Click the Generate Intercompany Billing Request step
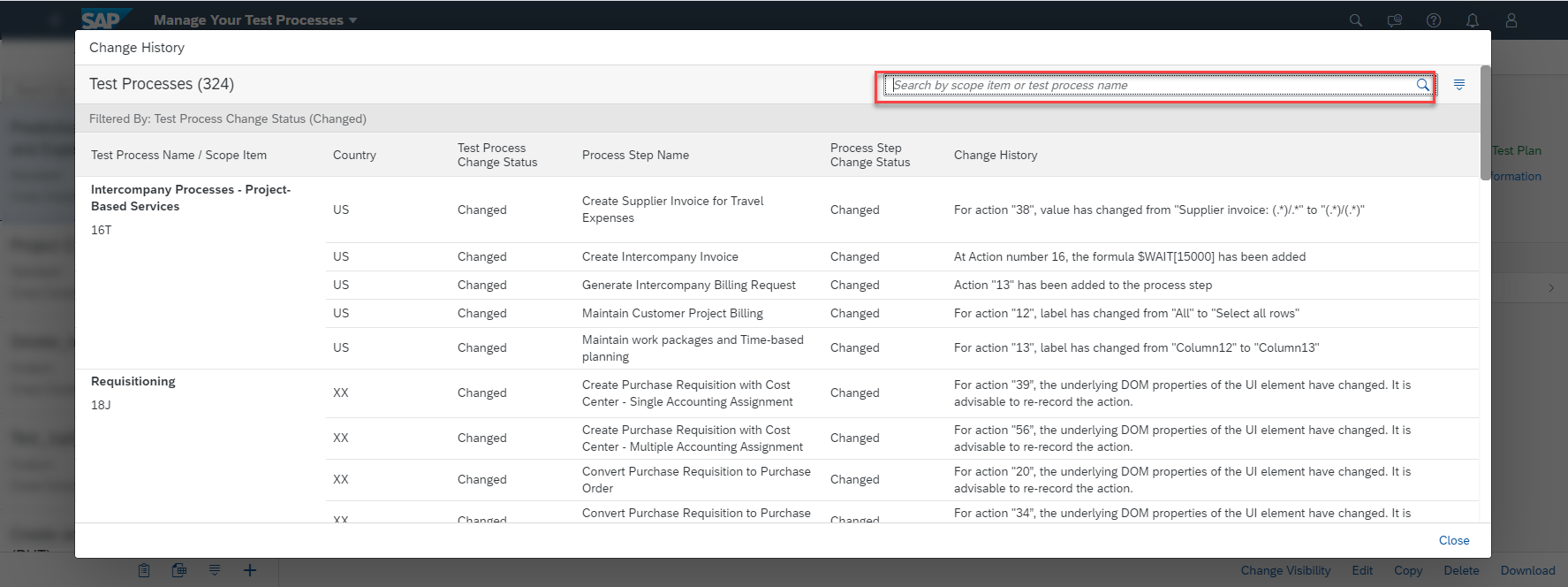This screenshot has height=587, width=1568. click(689, 285)
